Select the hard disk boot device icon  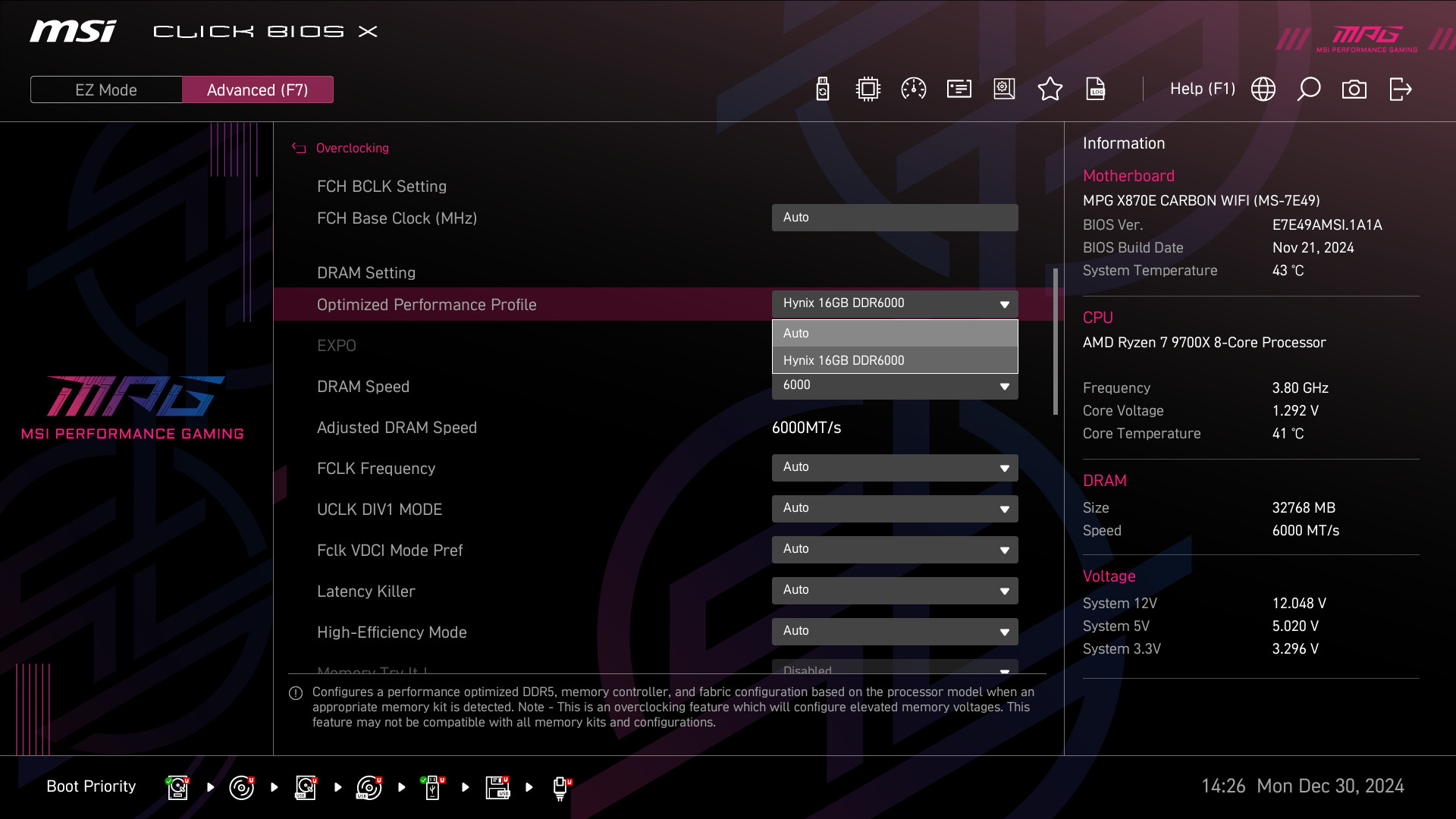177,788
